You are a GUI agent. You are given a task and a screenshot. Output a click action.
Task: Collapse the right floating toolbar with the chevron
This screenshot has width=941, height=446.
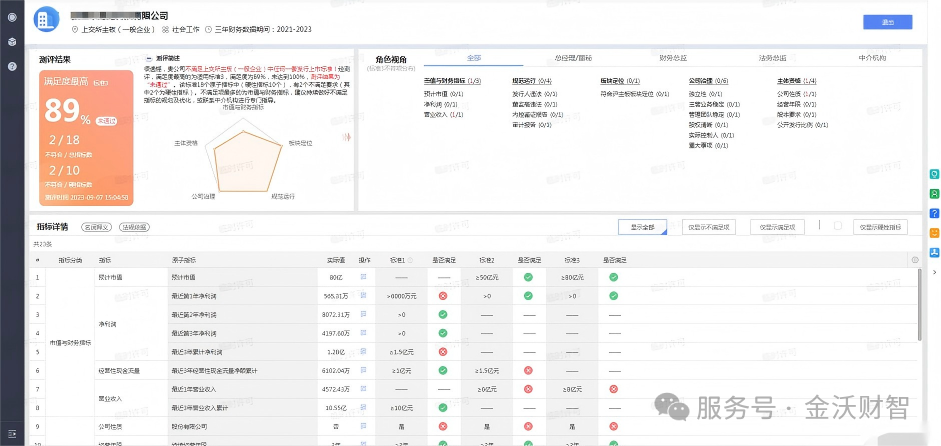(934, 272)
